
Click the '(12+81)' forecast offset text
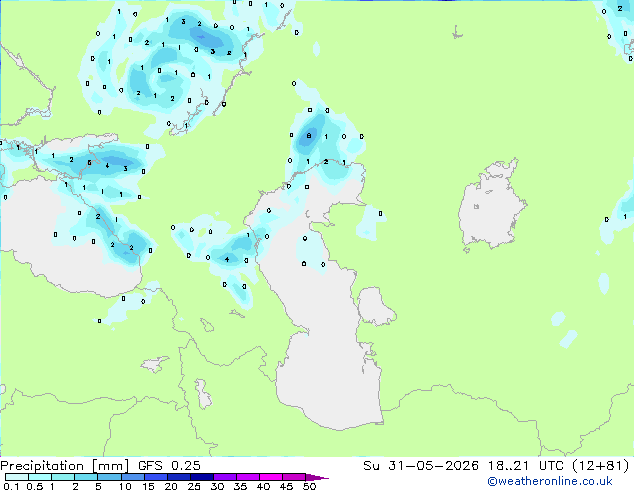(601, 466)
